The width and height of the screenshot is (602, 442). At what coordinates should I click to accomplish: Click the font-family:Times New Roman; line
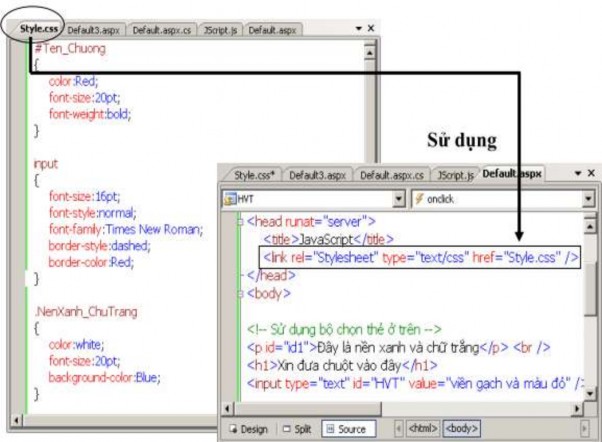(126, 230)
